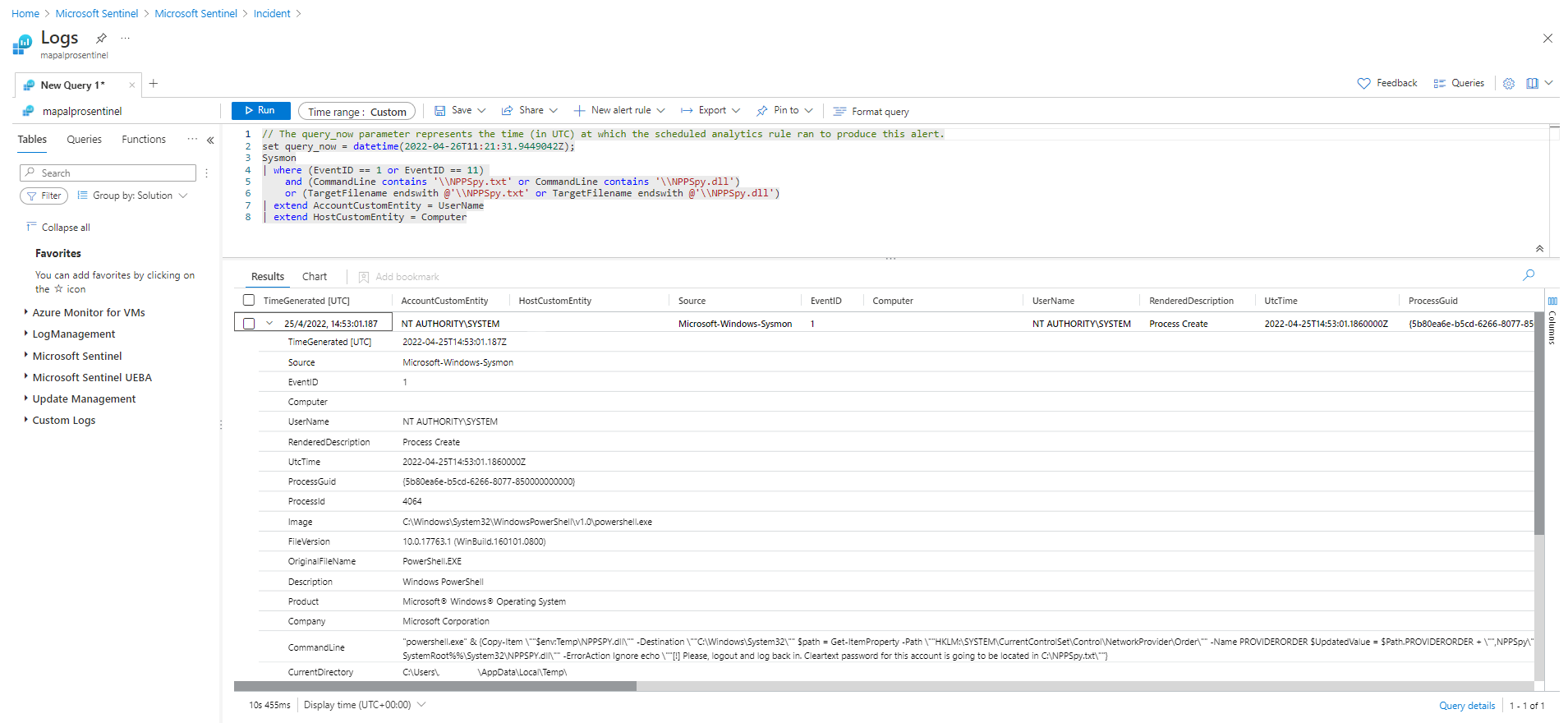Screen dimensions: 1568x723
Task: Change Group by: Solution
Action: pyautogui.click(x=132, y=196)
